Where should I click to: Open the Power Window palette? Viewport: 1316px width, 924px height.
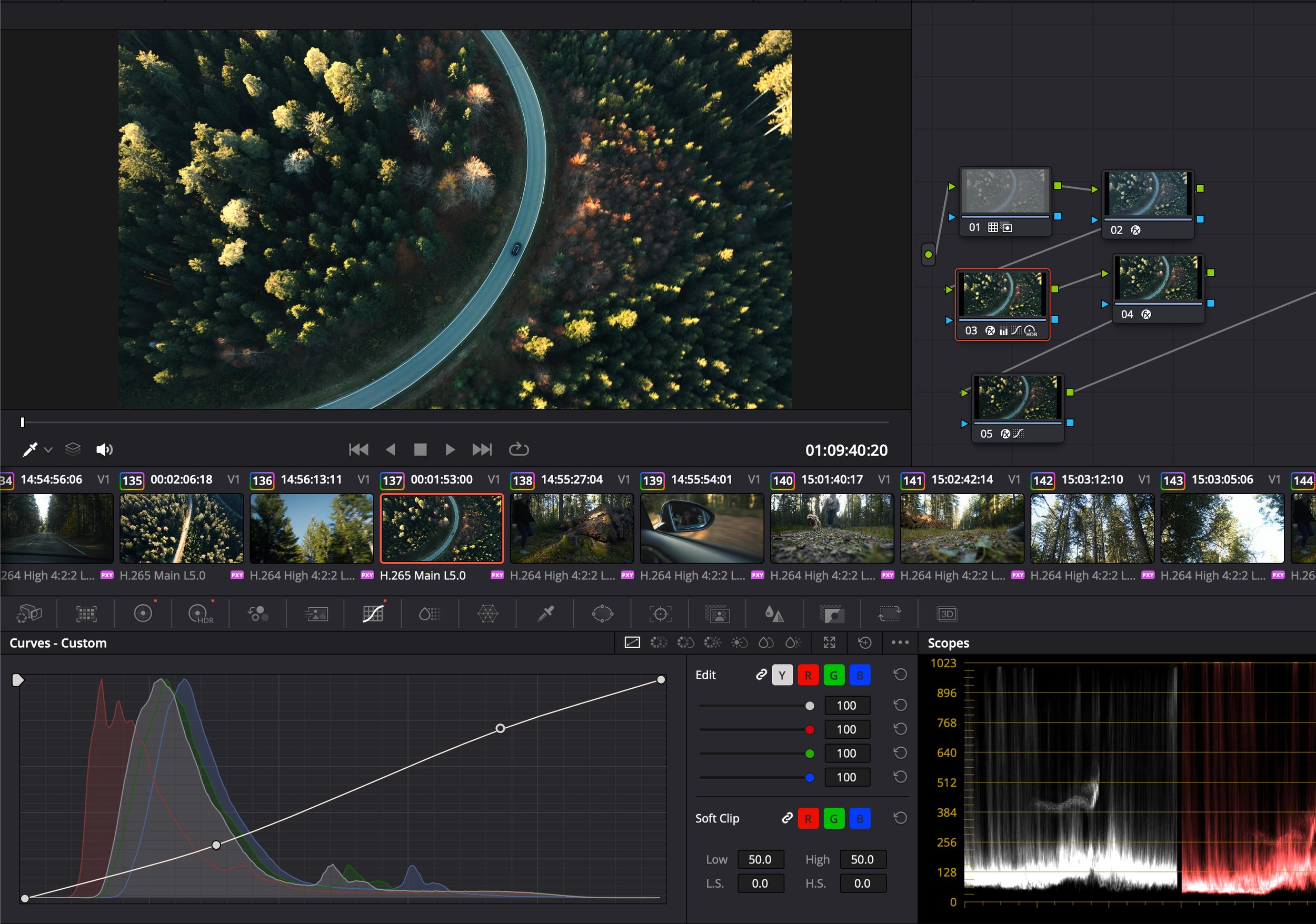[x=602, y=614]
